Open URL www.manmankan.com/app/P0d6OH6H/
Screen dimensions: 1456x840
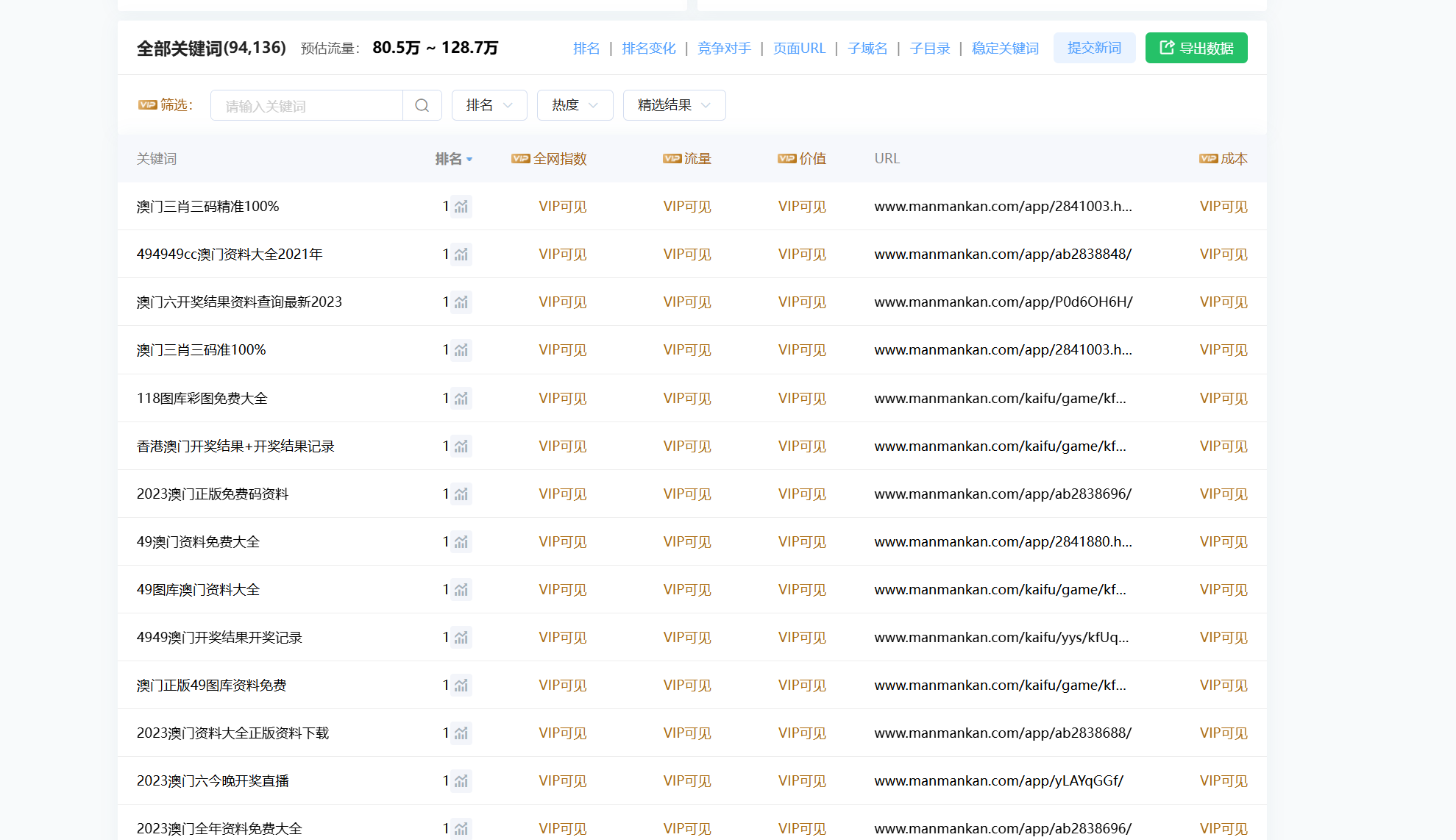(1004, 302)
